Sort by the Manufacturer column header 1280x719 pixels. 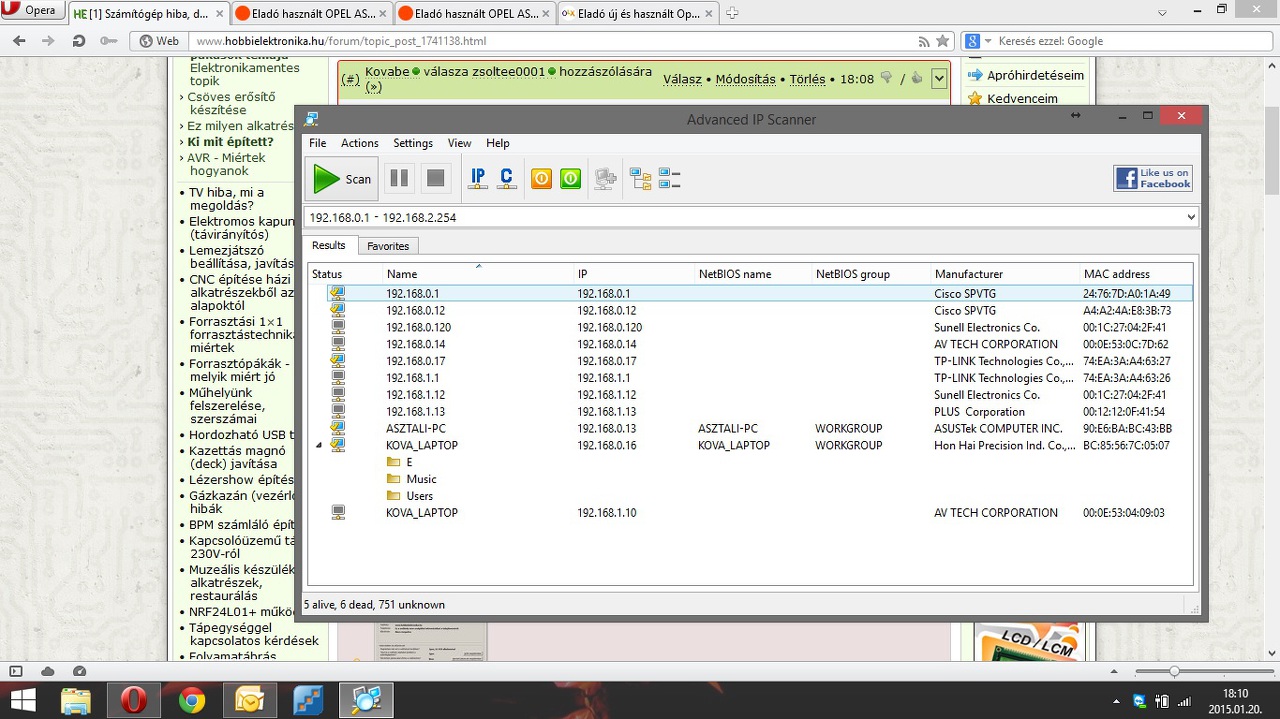coord(1005,274)
